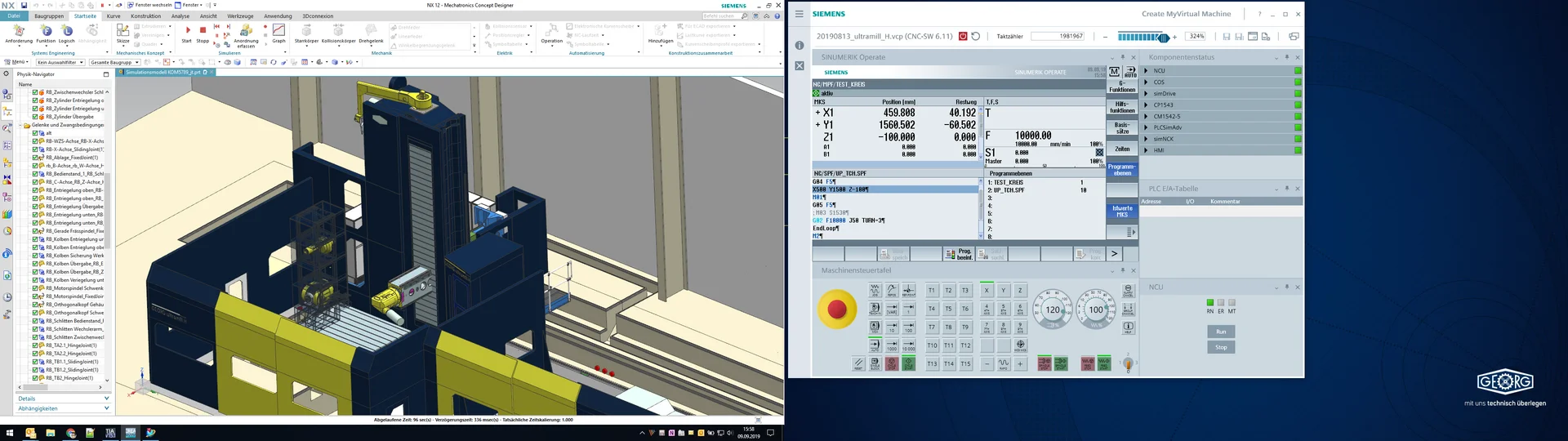Expand PLCSimAdv row in Komponentenstatus
Image resolution: width=1568 pixels, height=441 pixels.
pyautogui.click(x=1146, y=127)
